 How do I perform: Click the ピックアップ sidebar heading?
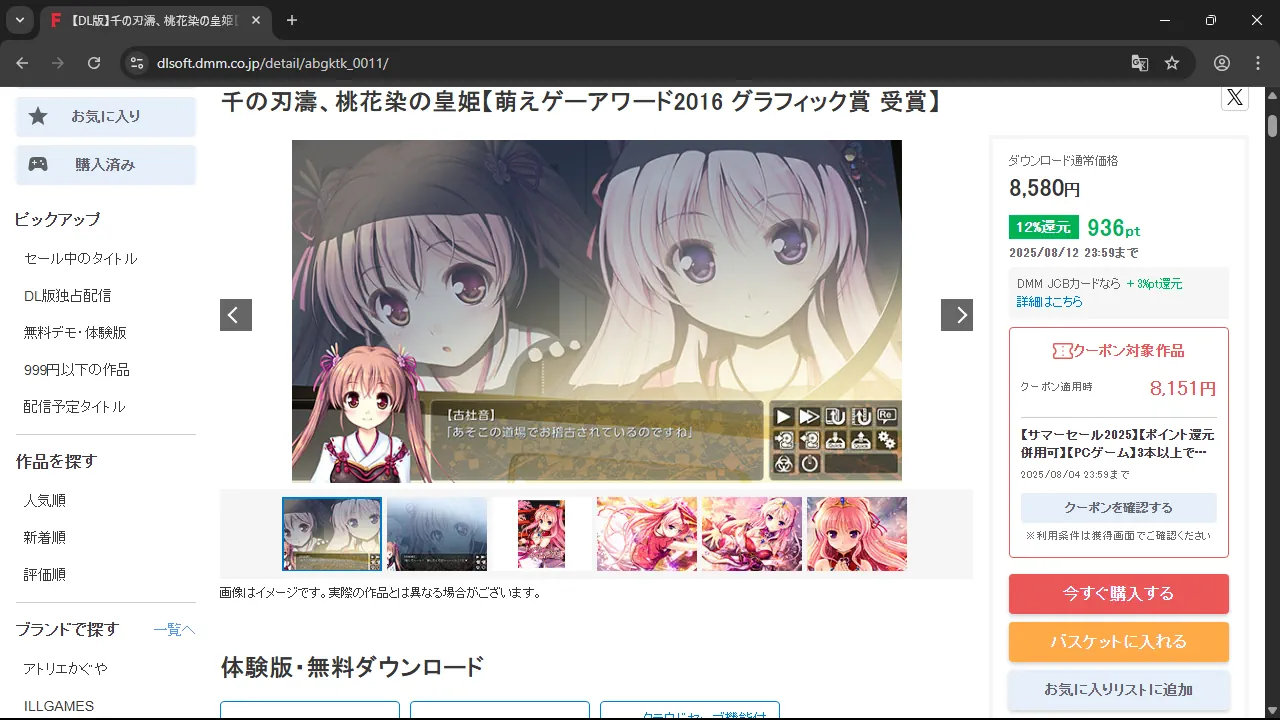[58, 219]
